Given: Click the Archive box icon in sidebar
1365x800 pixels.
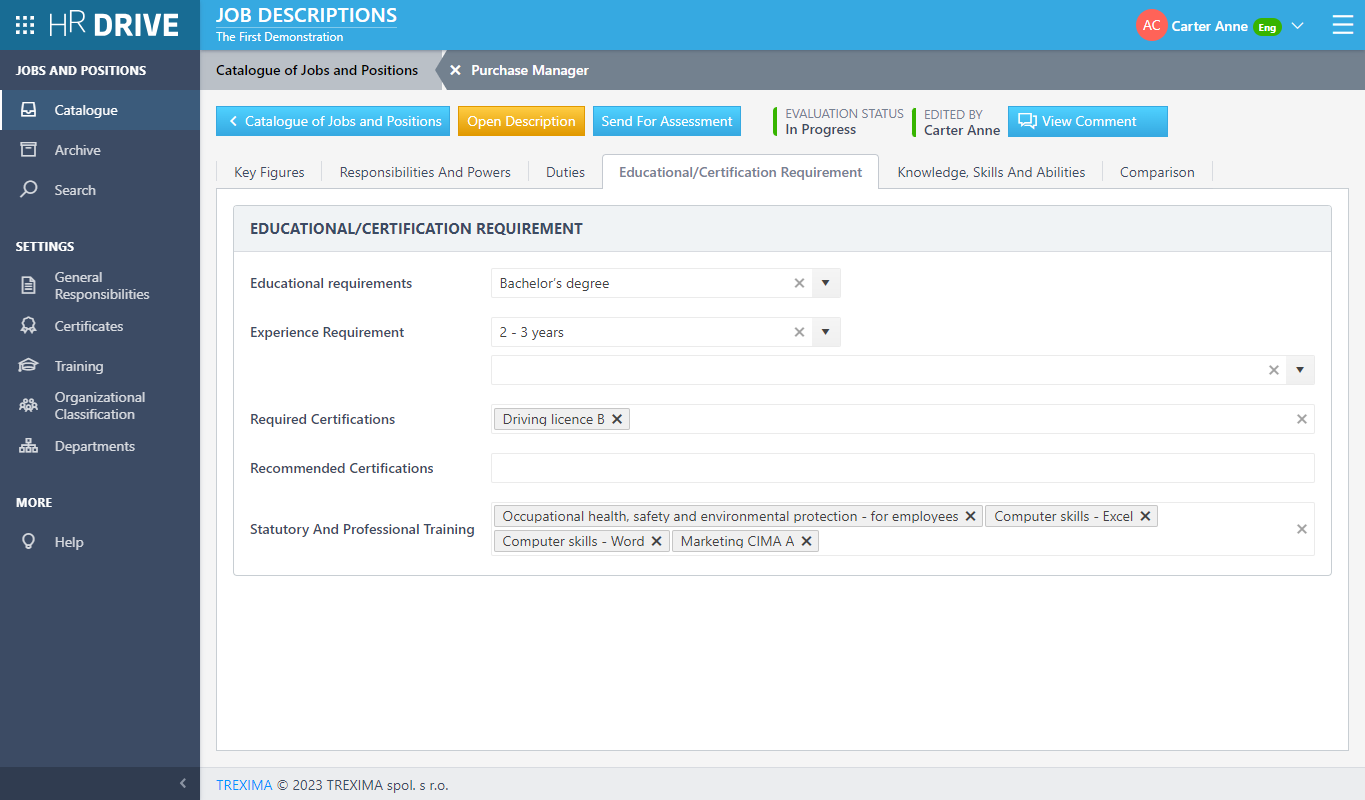Looking at the screenshot, I should point(29,150).
